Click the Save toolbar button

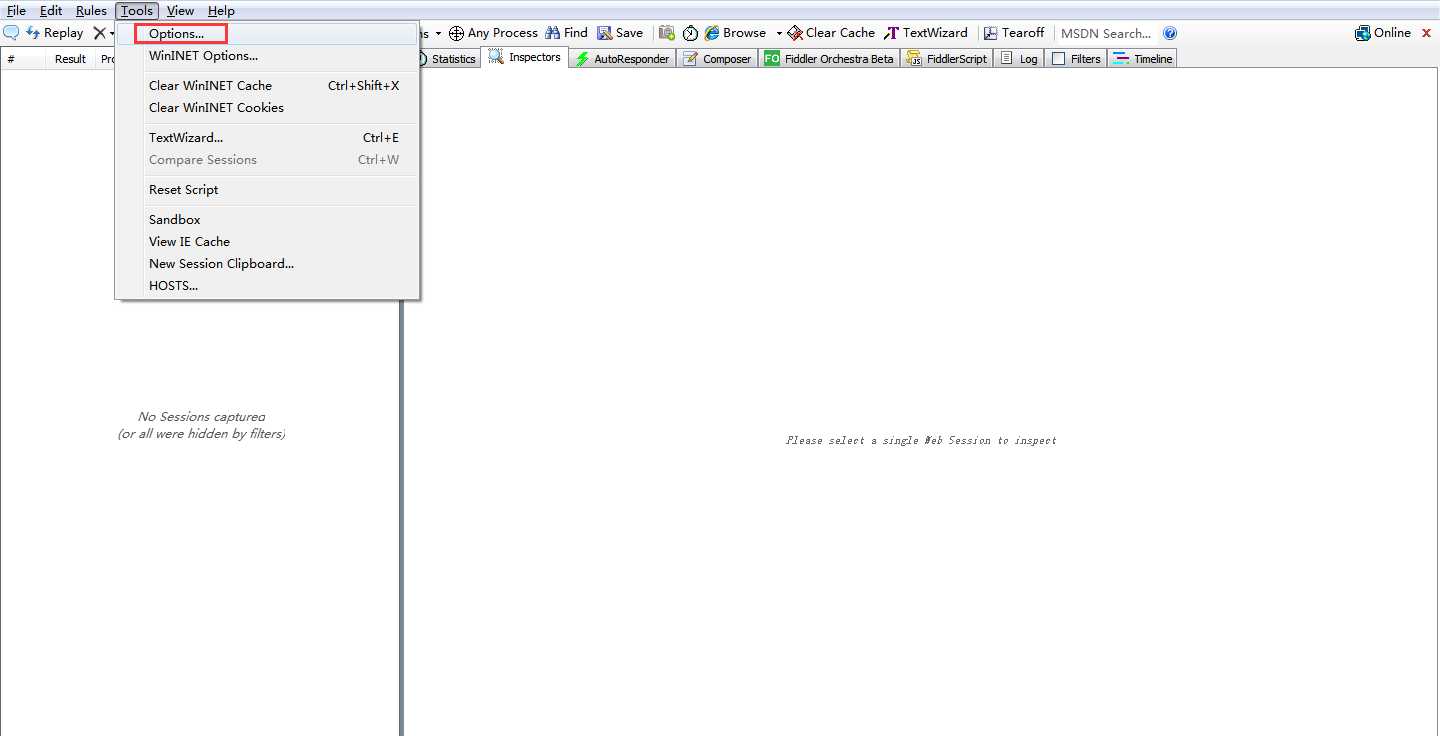point(620,33)
